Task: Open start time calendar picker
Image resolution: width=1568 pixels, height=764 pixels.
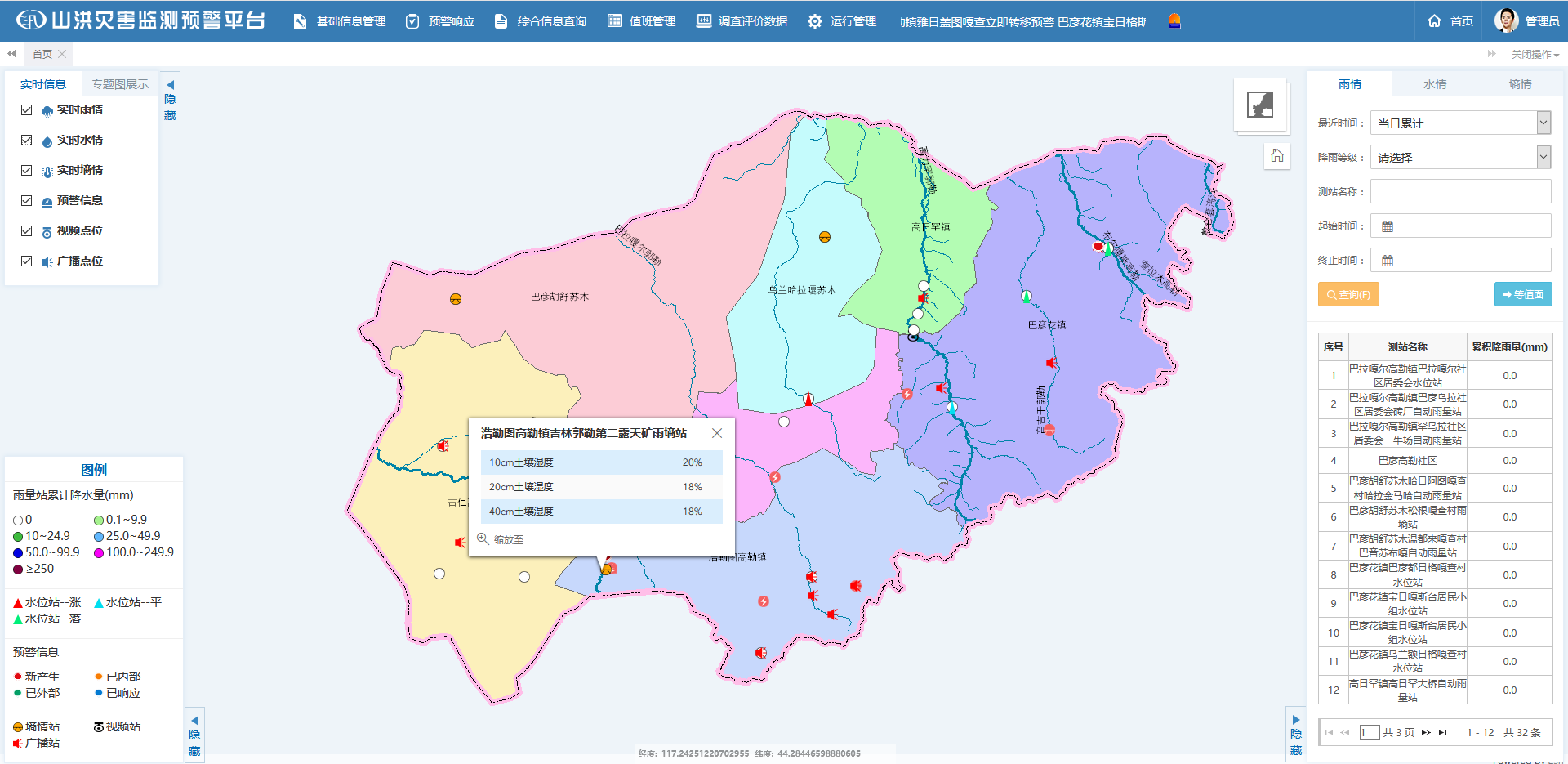Action: tap(1388, 226)
